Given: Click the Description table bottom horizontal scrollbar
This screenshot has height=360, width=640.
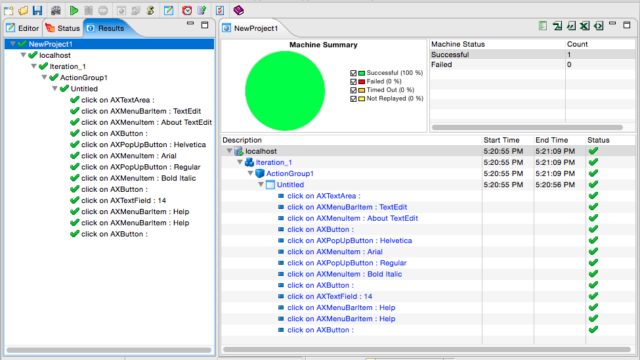Looking at the screenshot, I should (x=427, y=349).
